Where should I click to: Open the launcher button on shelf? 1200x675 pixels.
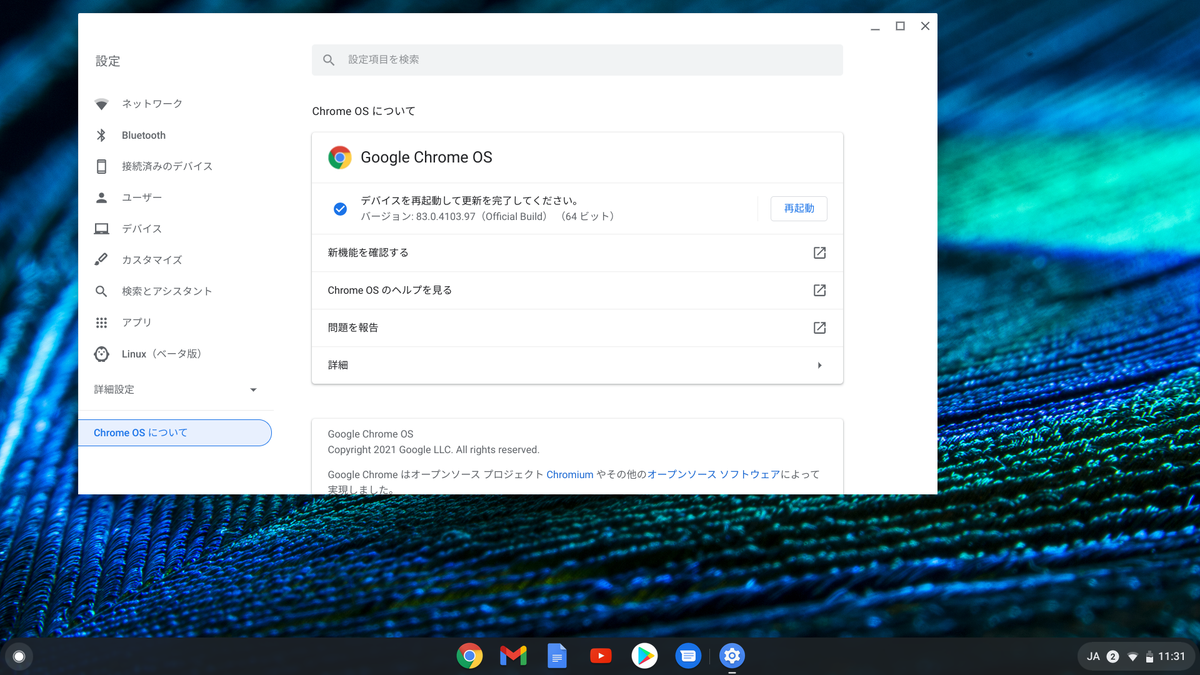tap(18, 656)
